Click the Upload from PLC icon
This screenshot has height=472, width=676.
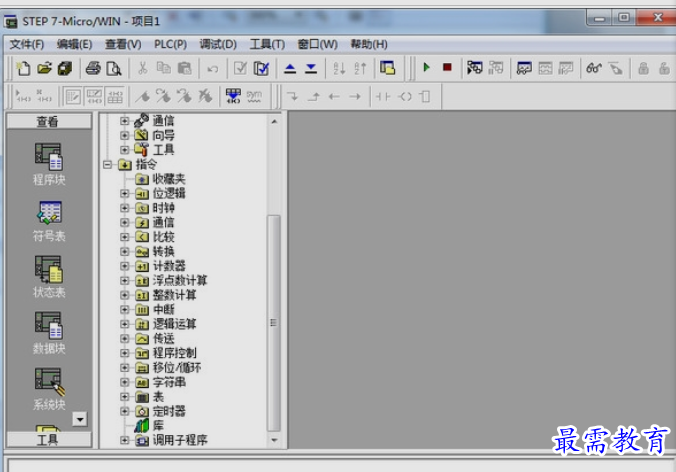pyautogui.click(x=290, y=68)
